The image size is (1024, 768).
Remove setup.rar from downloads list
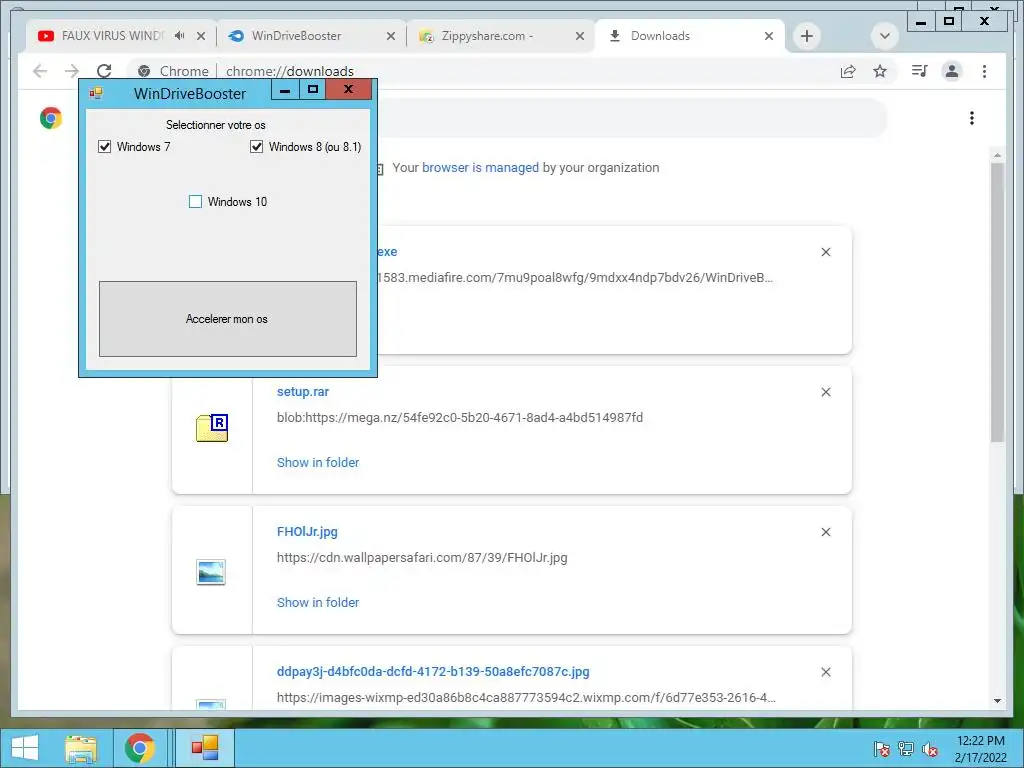pyautogui.click(x=825, y=392)
